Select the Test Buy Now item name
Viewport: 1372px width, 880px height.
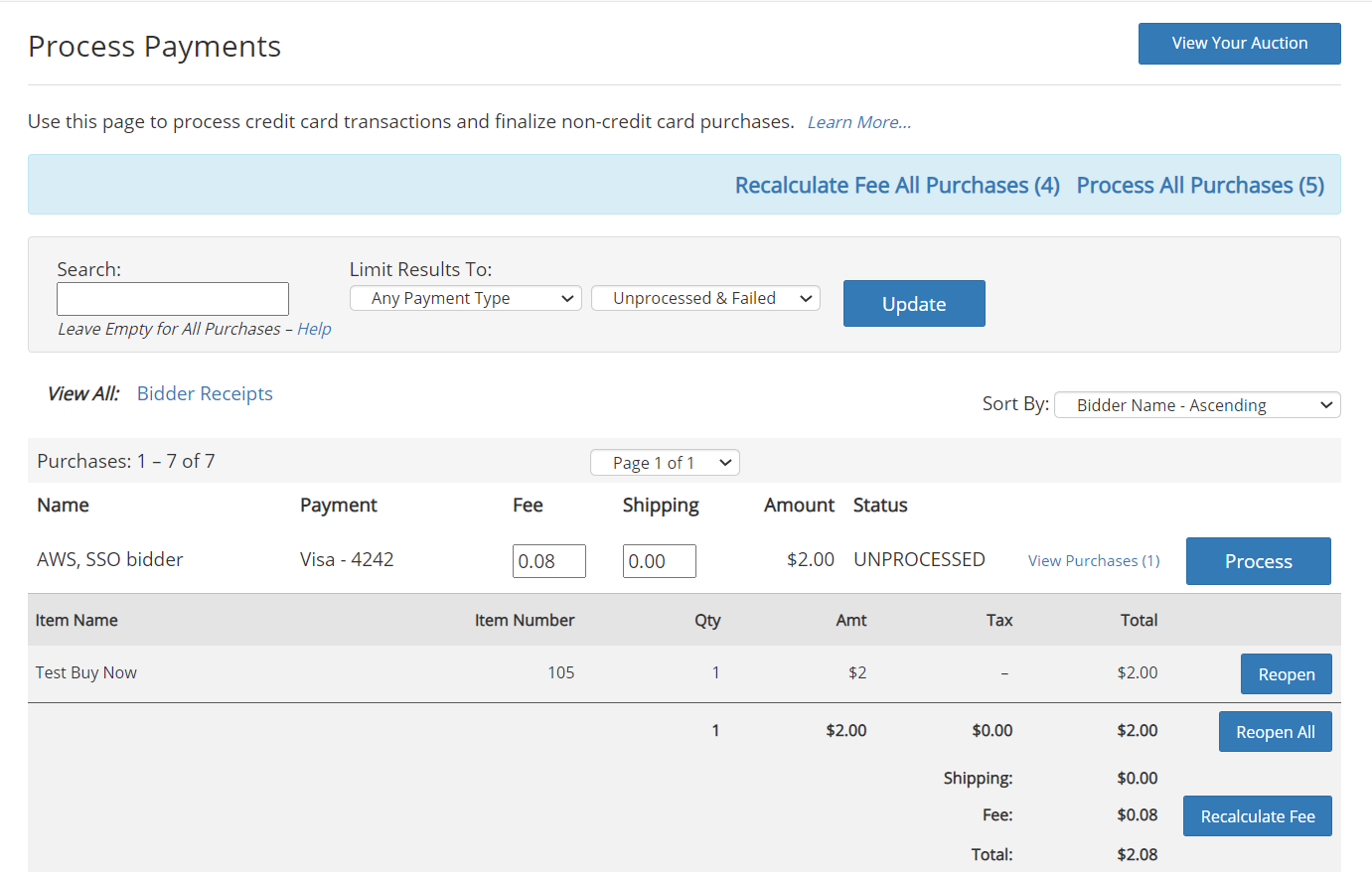point(86,672)
